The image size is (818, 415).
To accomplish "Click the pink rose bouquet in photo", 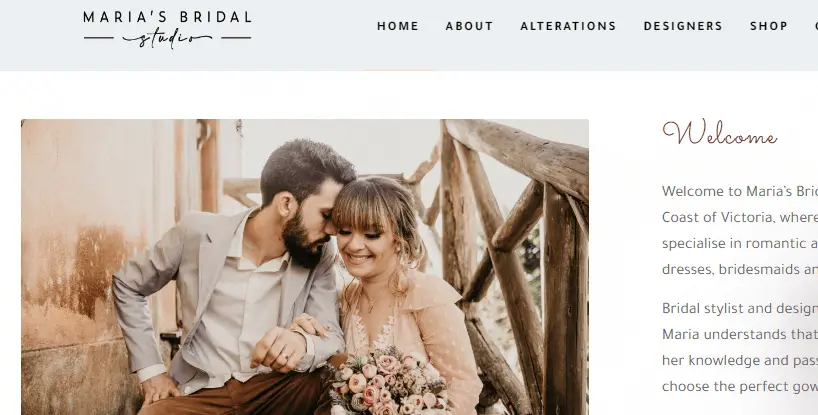I will coord(389,384).
